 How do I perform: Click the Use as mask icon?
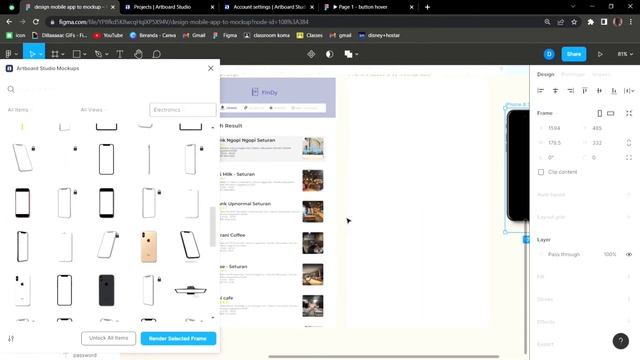pyautogui.click(x=329, y=54)
